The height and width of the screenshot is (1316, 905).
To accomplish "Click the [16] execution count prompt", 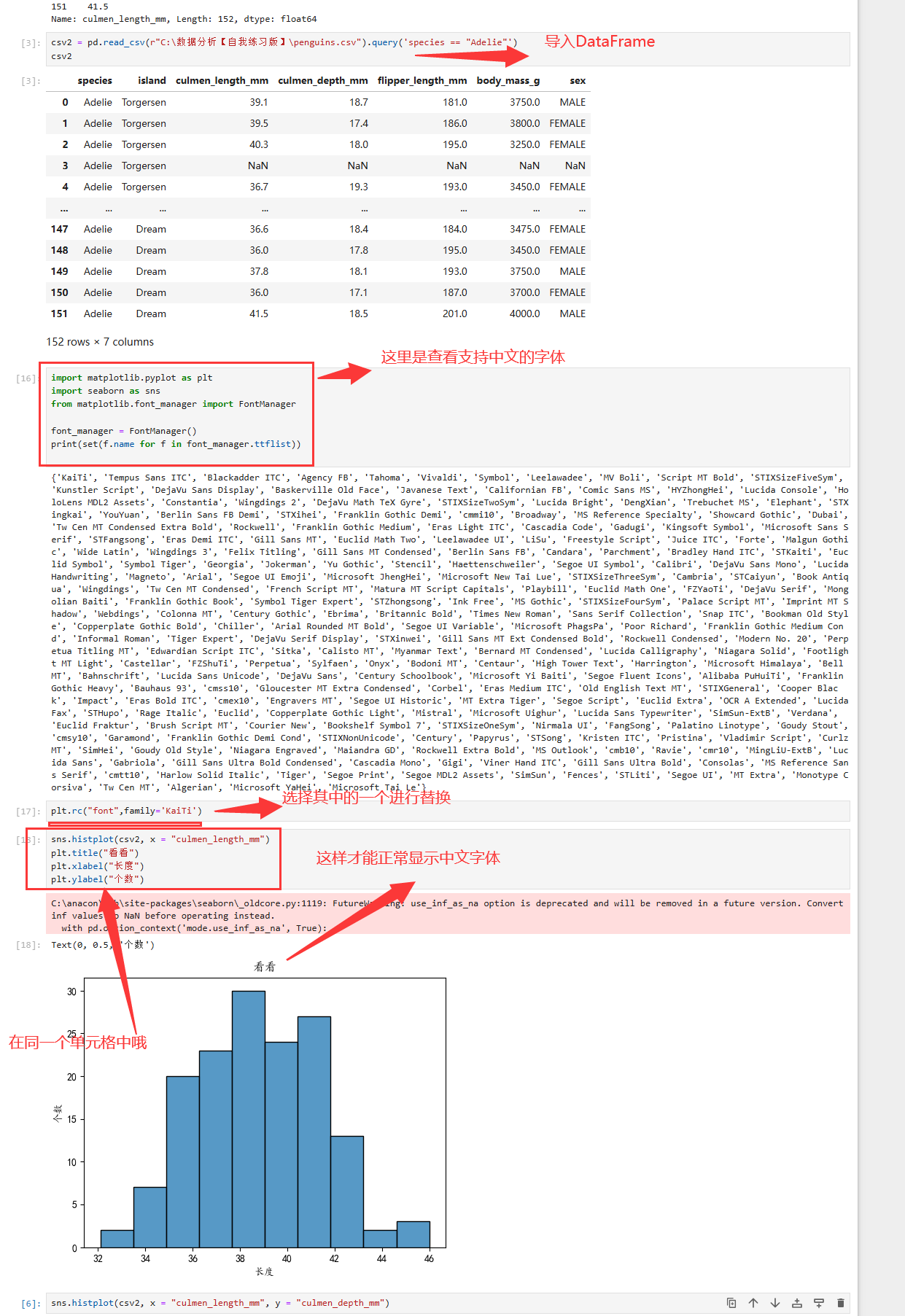I will 27,378.
